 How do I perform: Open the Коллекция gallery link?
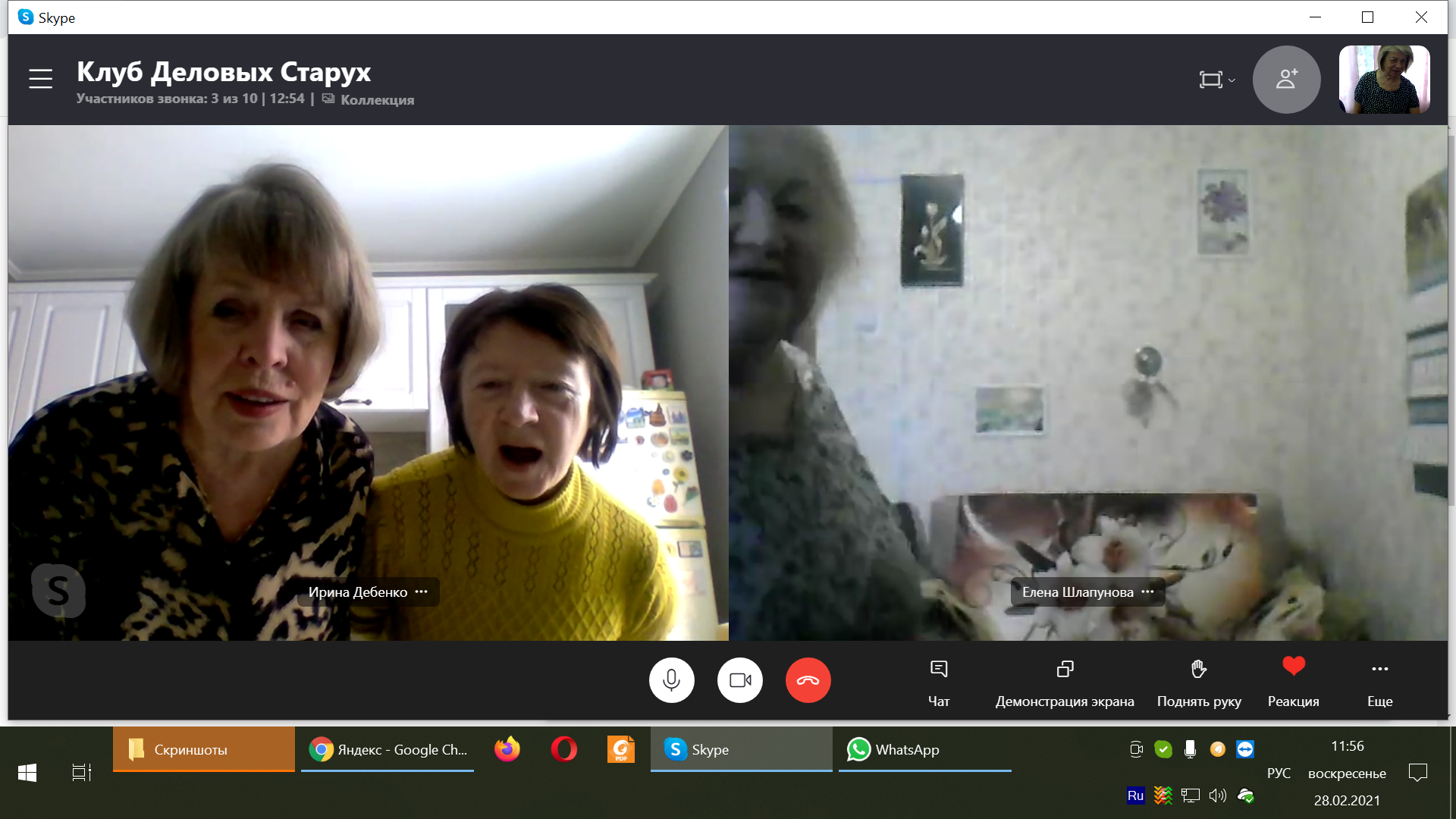(x=376, y=99)
